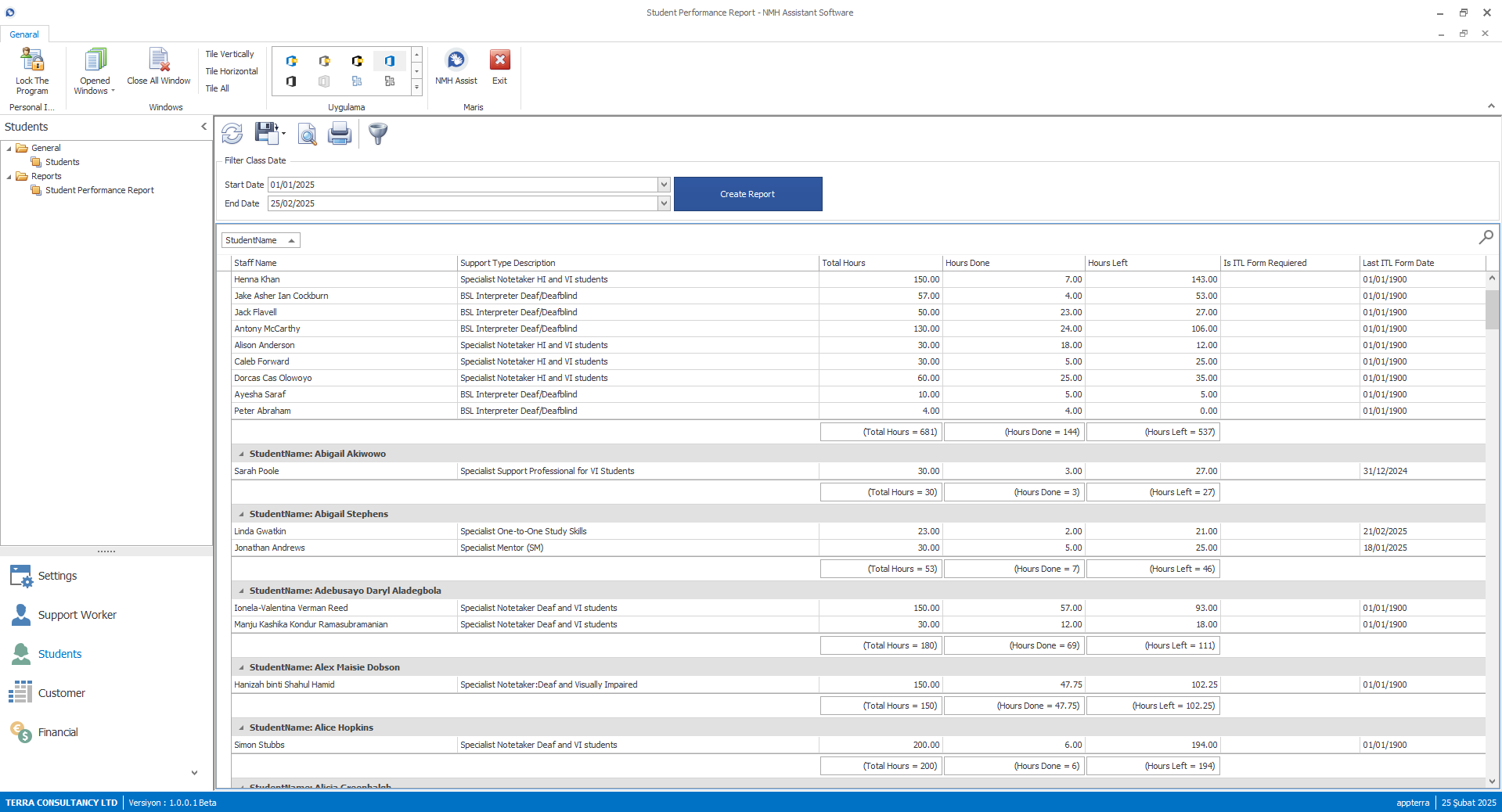Sort by Total Hours column header
This screenshot has width=1502, height=812.
point(881,263)
